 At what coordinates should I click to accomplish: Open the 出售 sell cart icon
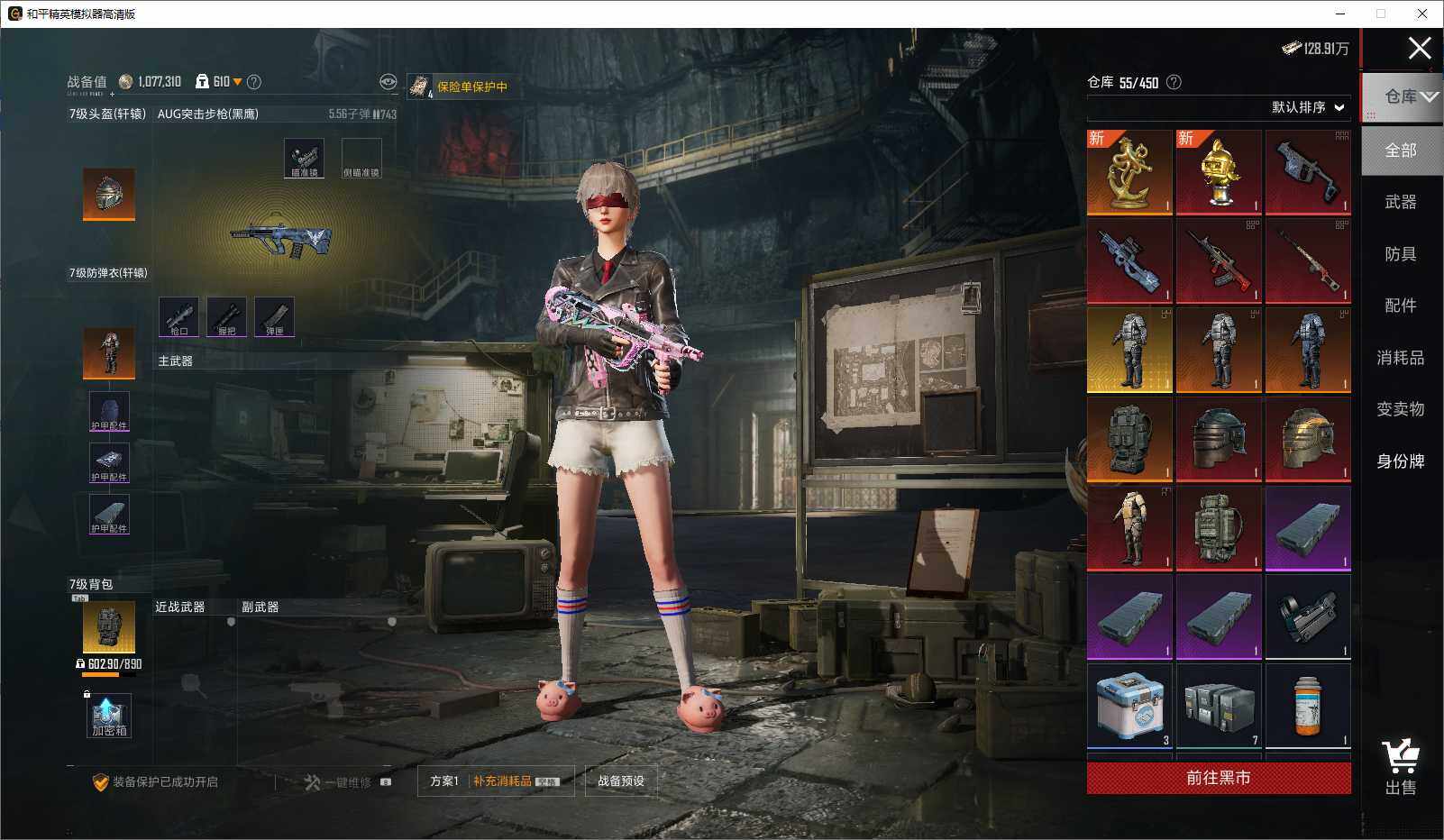click(x=1400, y=768)
